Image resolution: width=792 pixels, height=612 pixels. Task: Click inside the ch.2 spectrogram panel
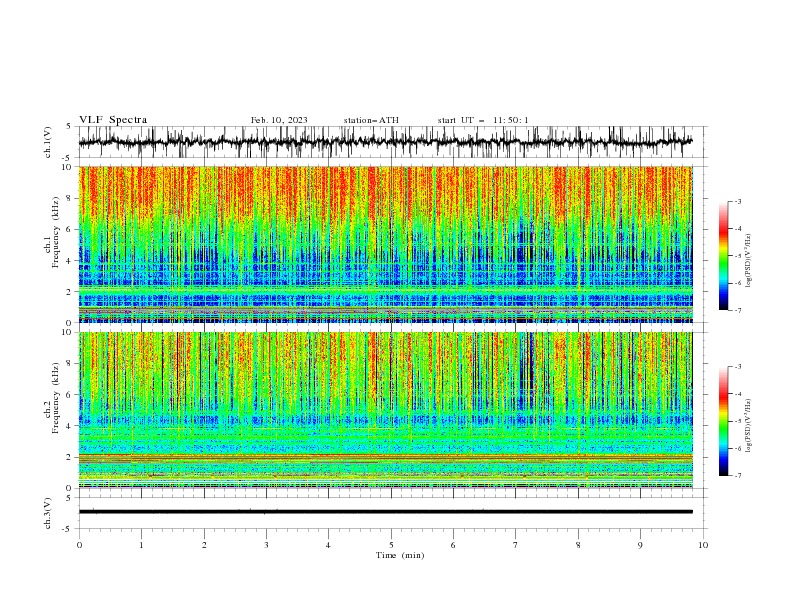tap(385, 410)
